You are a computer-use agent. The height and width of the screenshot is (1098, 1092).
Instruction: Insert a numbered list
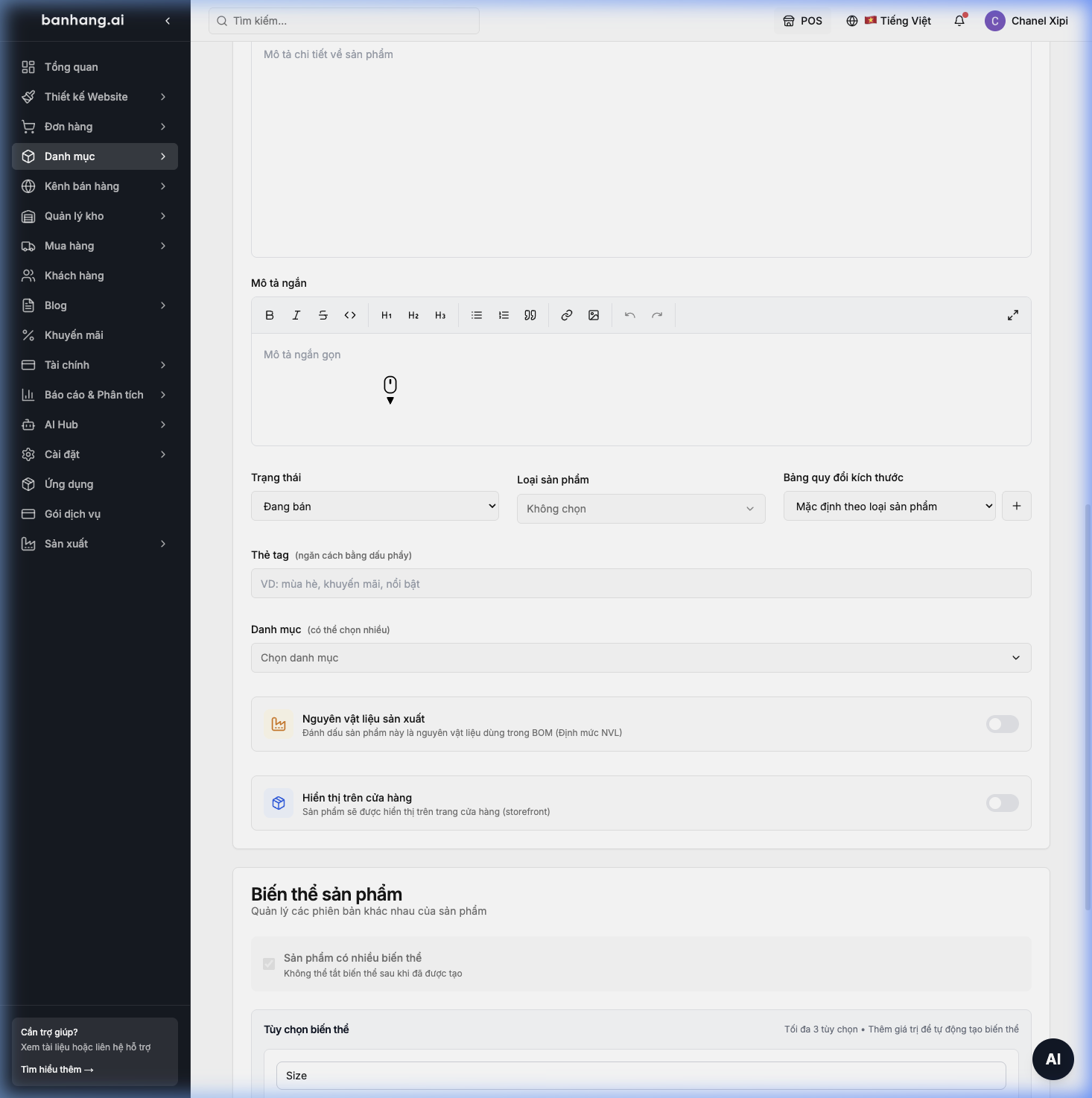tap(504, 315)
